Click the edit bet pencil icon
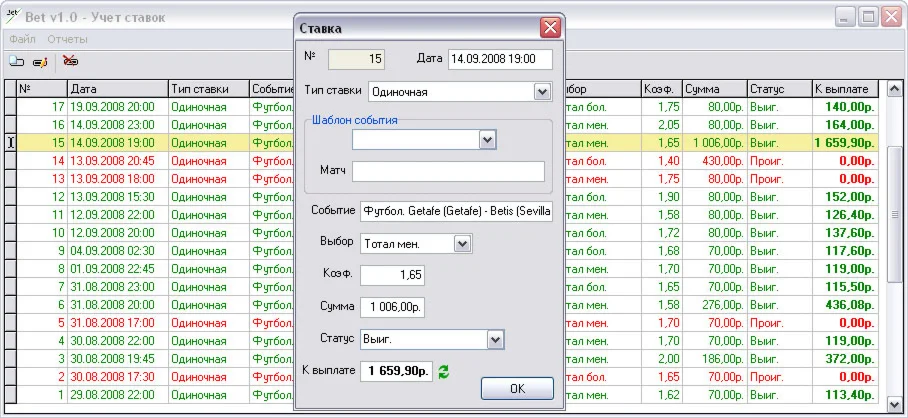Screen dimensions: 908x418 point(40,62)
